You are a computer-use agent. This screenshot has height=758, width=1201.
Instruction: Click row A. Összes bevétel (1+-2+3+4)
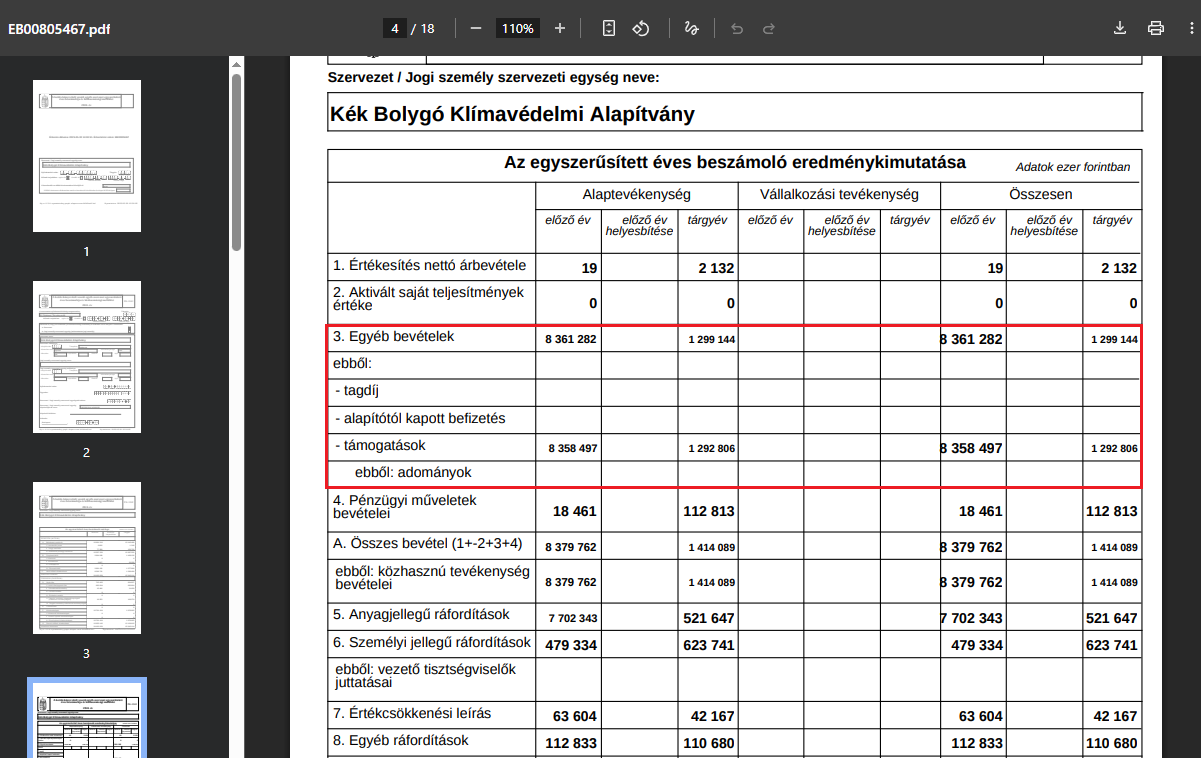pos(428,544)
